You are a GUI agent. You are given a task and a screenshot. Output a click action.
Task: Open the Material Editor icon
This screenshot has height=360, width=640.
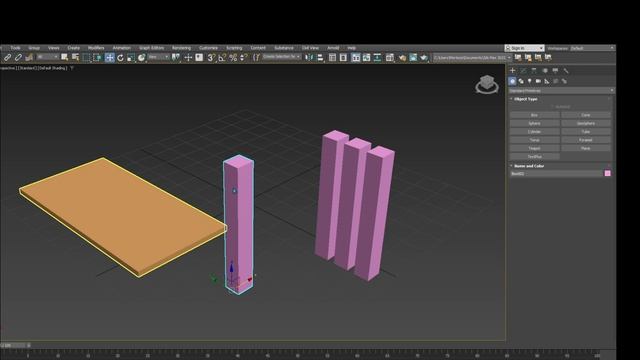(x=390, y=58)
